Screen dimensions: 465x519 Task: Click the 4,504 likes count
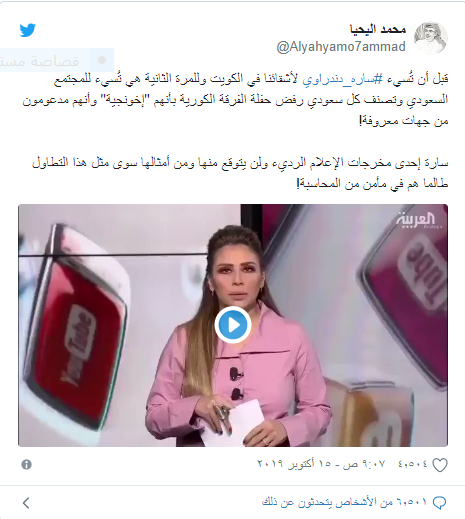pyautogui.click(x=412, y=464)
